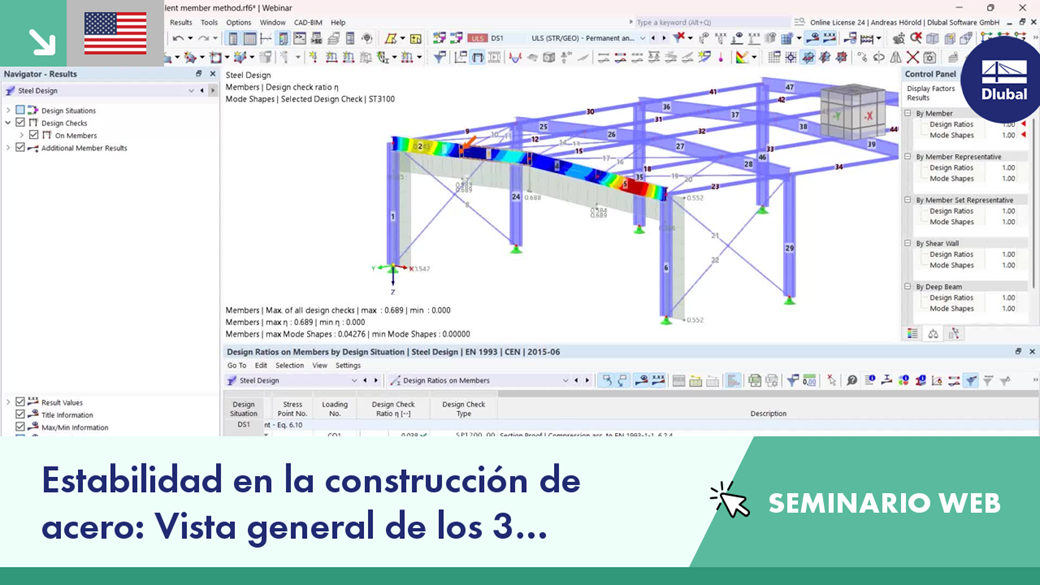Click the filter funnel with red X
The width and height of the screenshot is (1040, 585).
coord(679,38)
